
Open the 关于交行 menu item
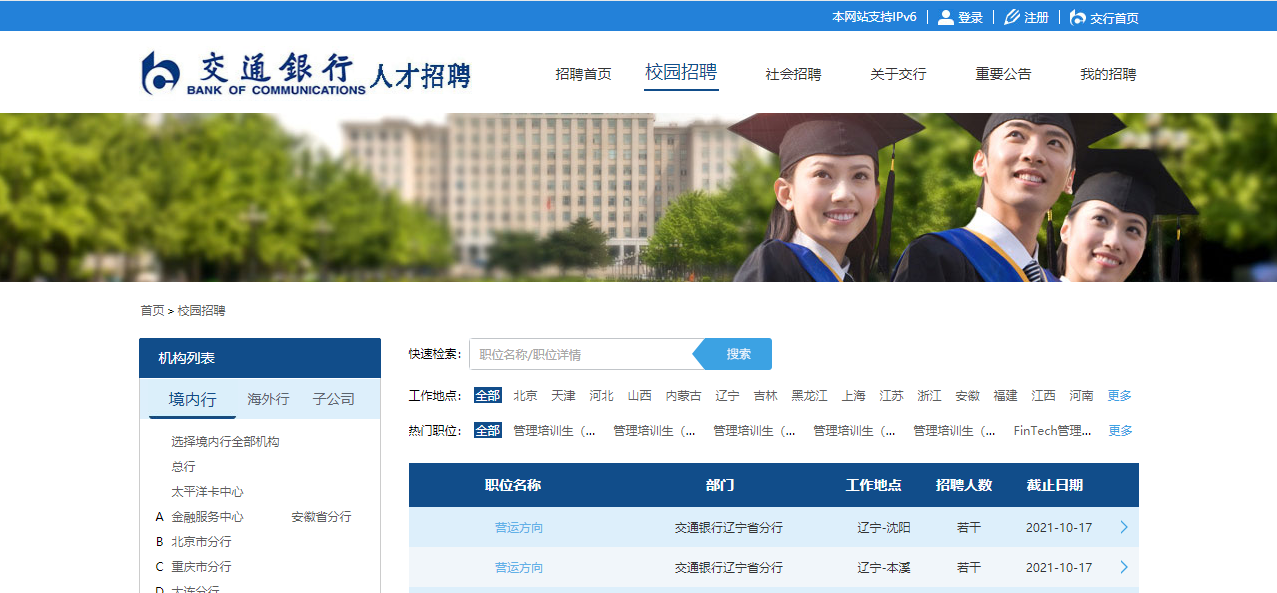click(x=898, y=74)
